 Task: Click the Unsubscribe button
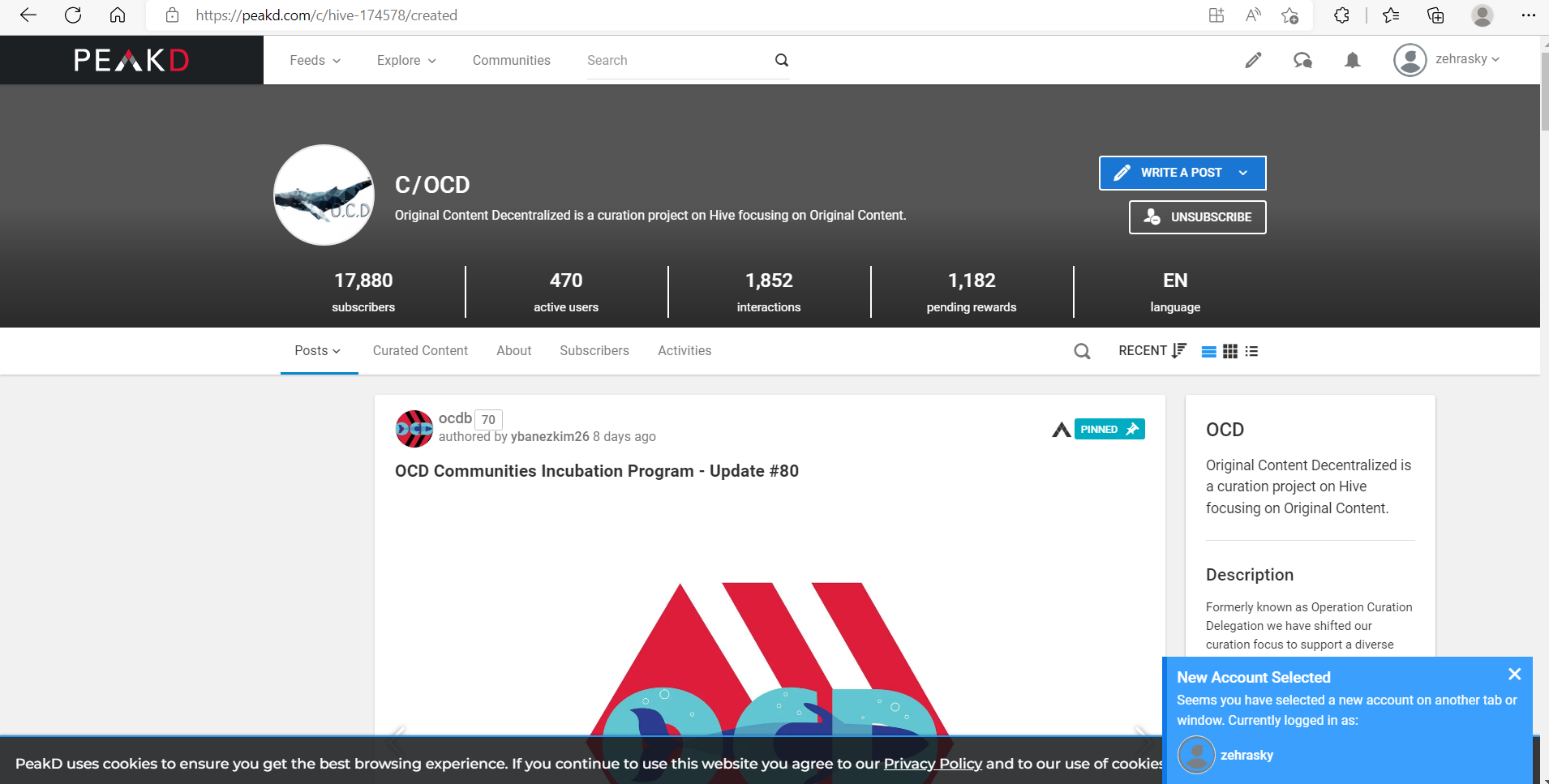tap(1198, 217)
